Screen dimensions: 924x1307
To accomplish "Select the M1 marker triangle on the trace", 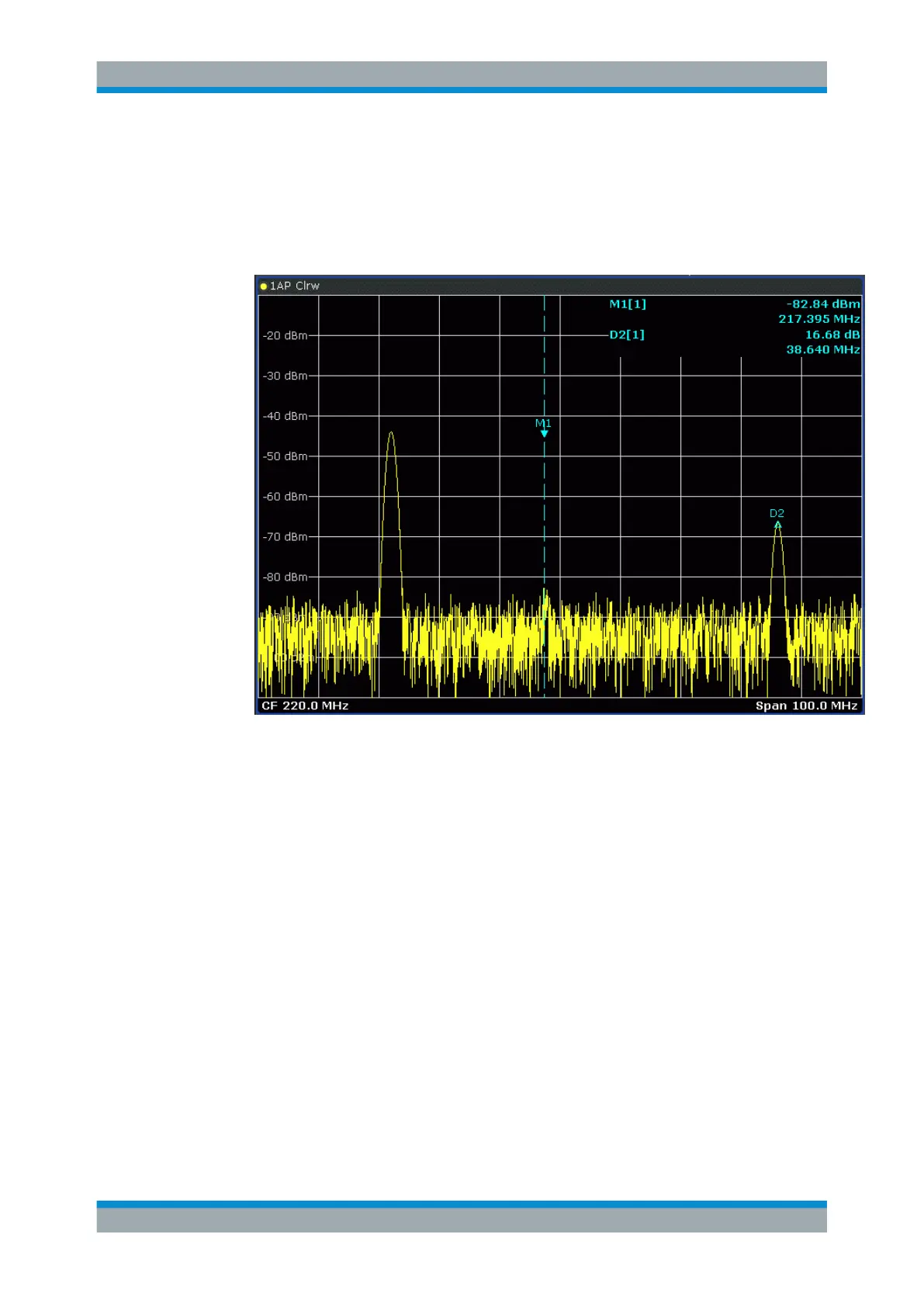I will [x=544, y=434].
